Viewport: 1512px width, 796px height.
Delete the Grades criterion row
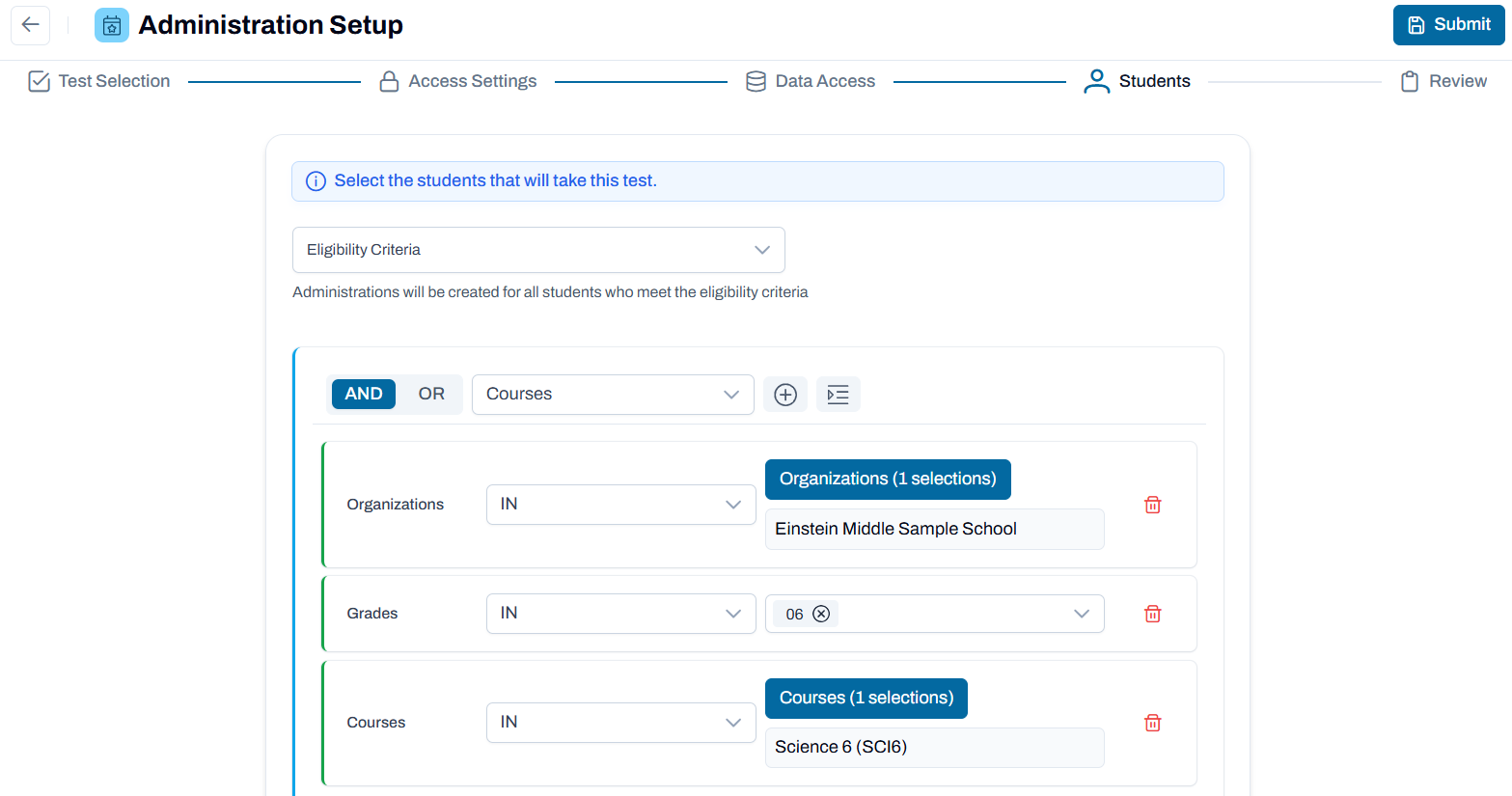point(1152,614)
